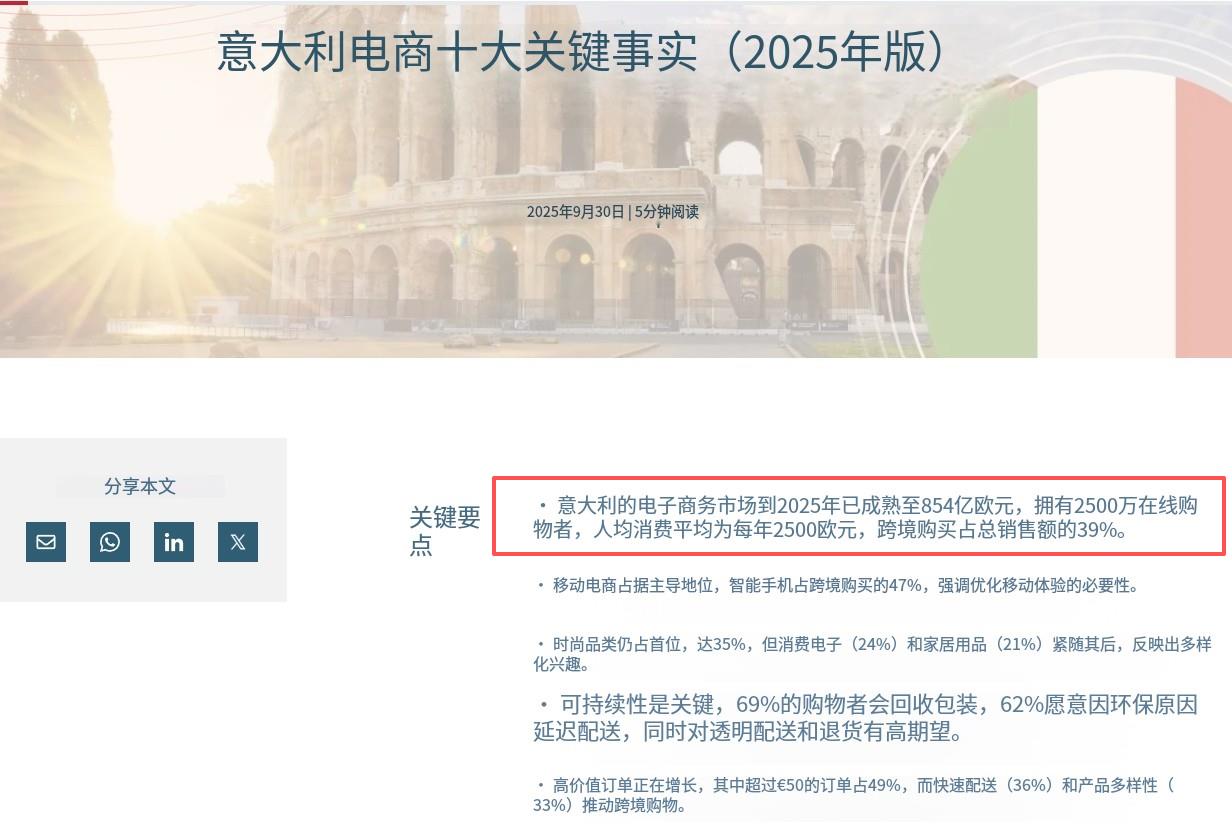Click the sustainability 69% packaging bullet
This screenshot has height=828, width=1232.
click(x=865, y=718)
